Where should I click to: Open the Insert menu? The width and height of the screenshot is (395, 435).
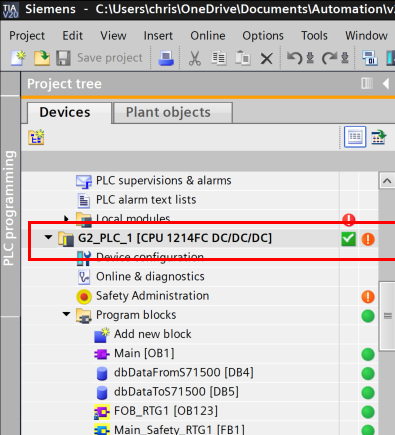[158, 35]
